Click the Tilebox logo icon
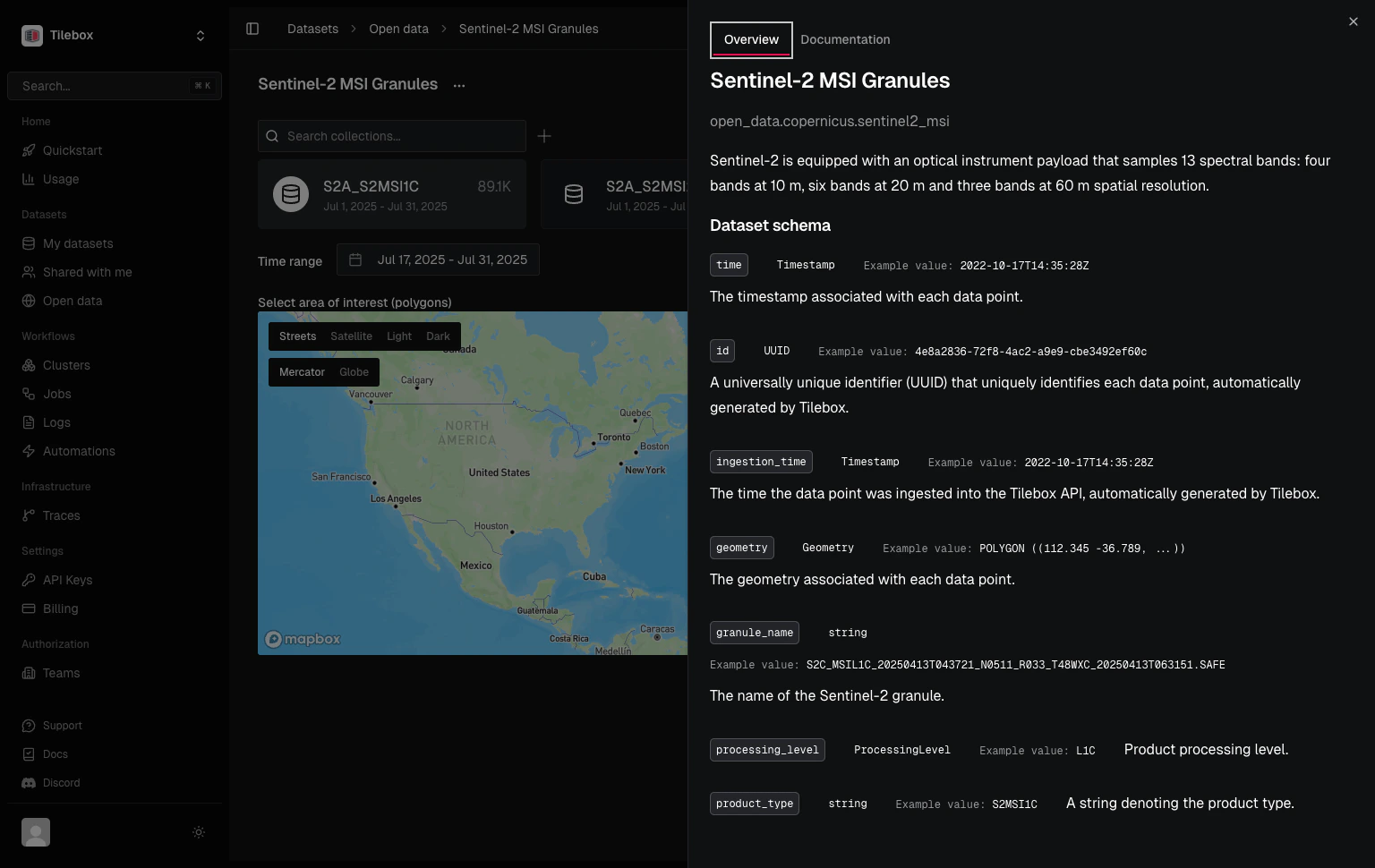 32,36
